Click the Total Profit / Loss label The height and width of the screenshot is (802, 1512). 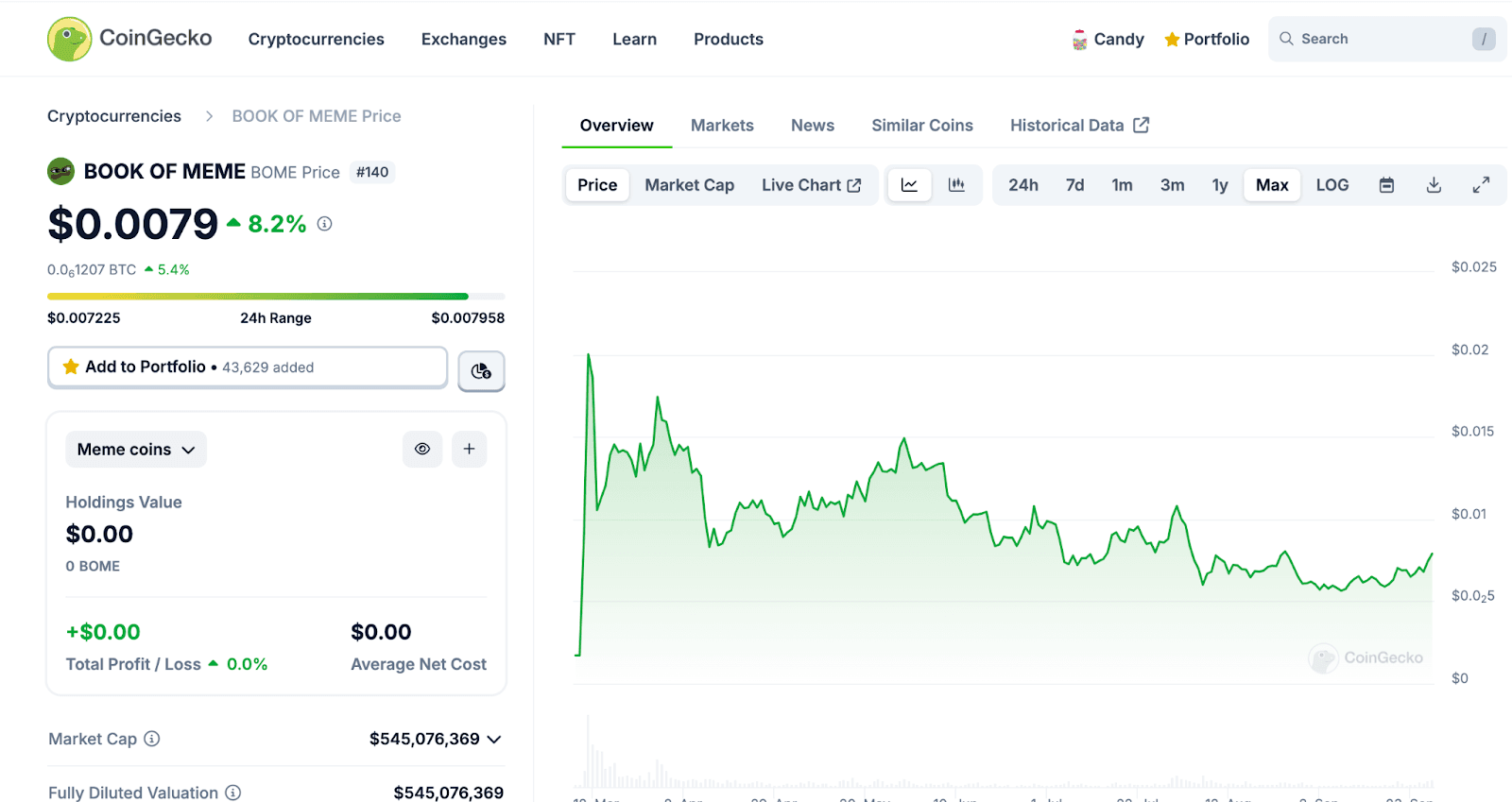coord(133,664)
